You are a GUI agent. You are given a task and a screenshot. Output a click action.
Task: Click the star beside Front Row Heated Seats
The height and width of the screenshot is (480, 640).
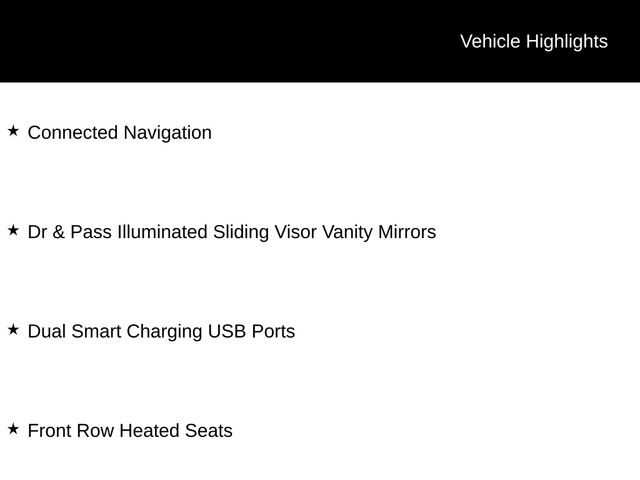(13, 430)
